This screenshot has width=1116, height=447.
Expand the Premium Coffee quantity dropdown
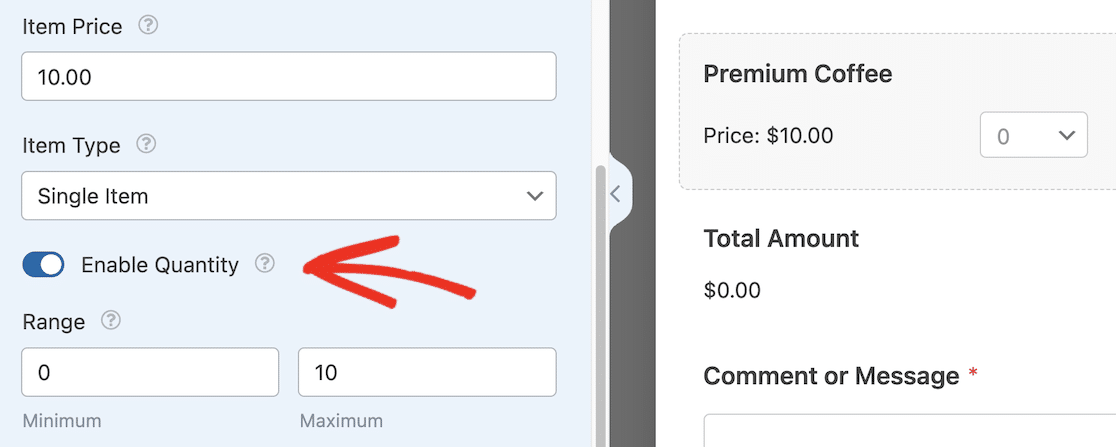pyautogui.click(x=1033, y=135)
